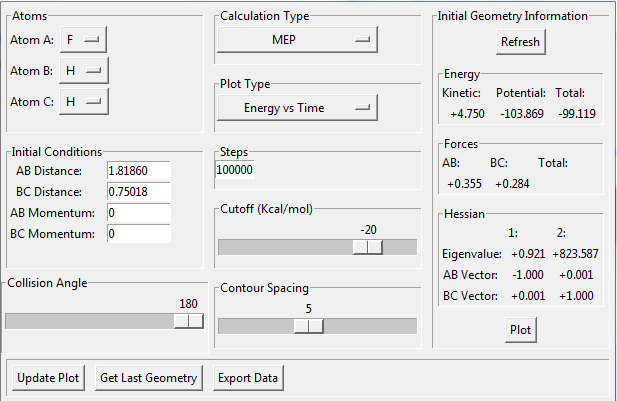This screenshot has height=401, width=617.
Task: Click the Refresh button
Action: click(x=520, y=42)
